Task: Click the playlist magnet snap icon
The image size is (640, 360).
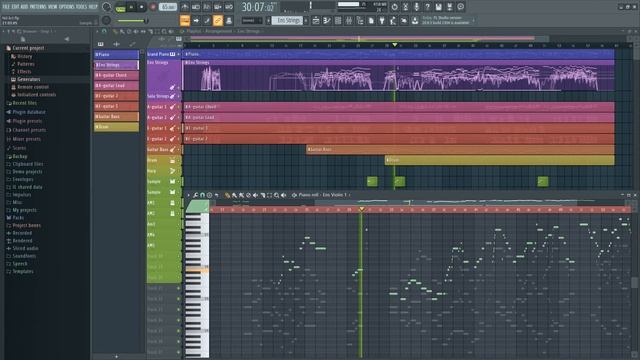Action: [x=104, y=31]
